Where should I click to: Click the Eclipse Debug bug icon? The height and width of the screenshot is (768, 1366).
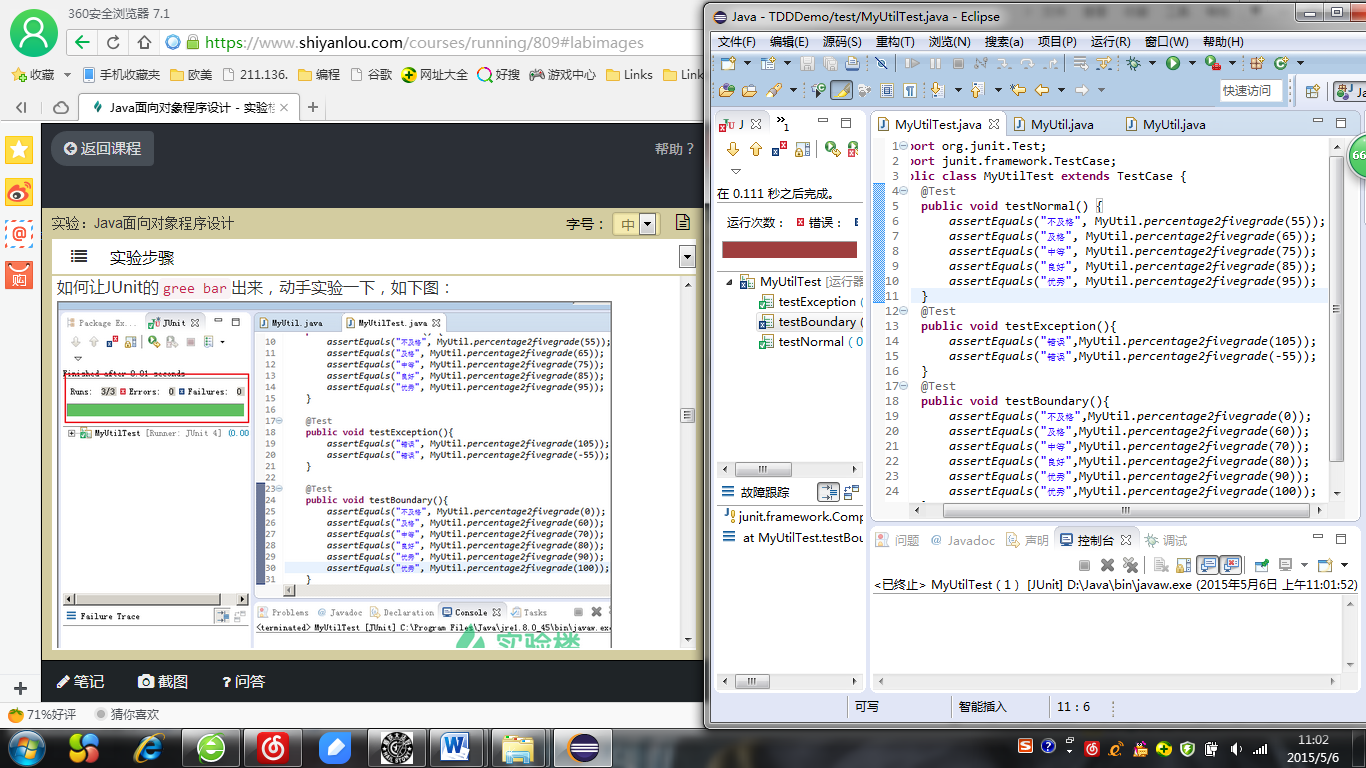[x=1133, y=63]
